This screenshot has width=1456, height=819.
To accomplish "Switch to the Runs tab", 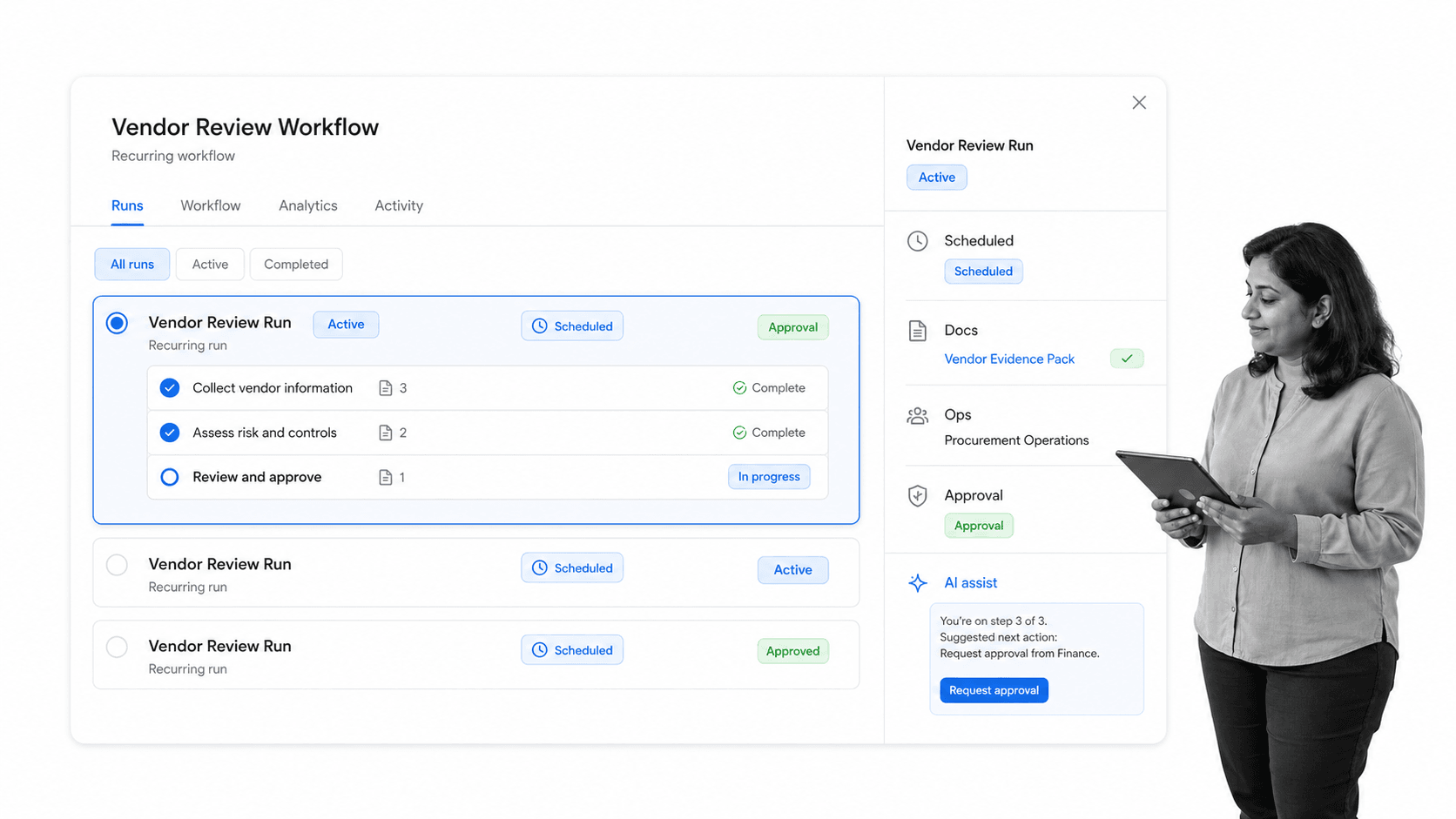I will (x=127, y=206).
